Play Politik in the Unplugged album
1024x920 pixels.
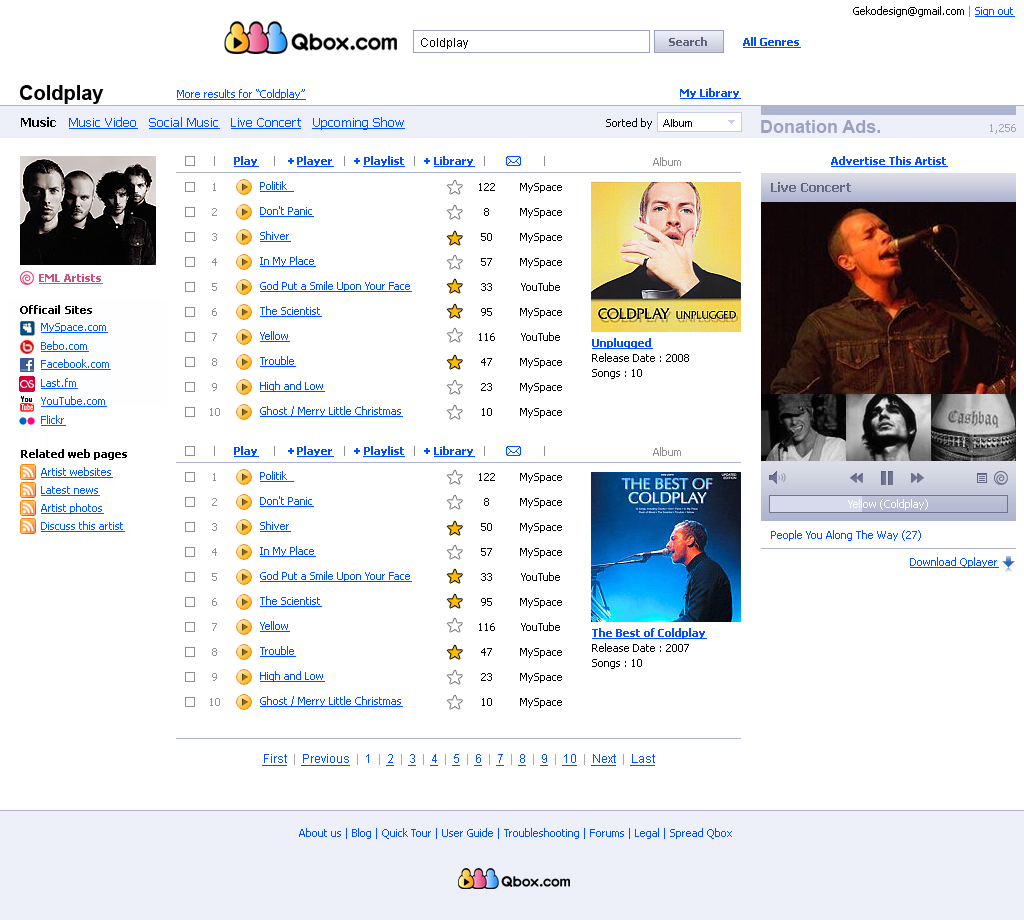pos(244,187)
